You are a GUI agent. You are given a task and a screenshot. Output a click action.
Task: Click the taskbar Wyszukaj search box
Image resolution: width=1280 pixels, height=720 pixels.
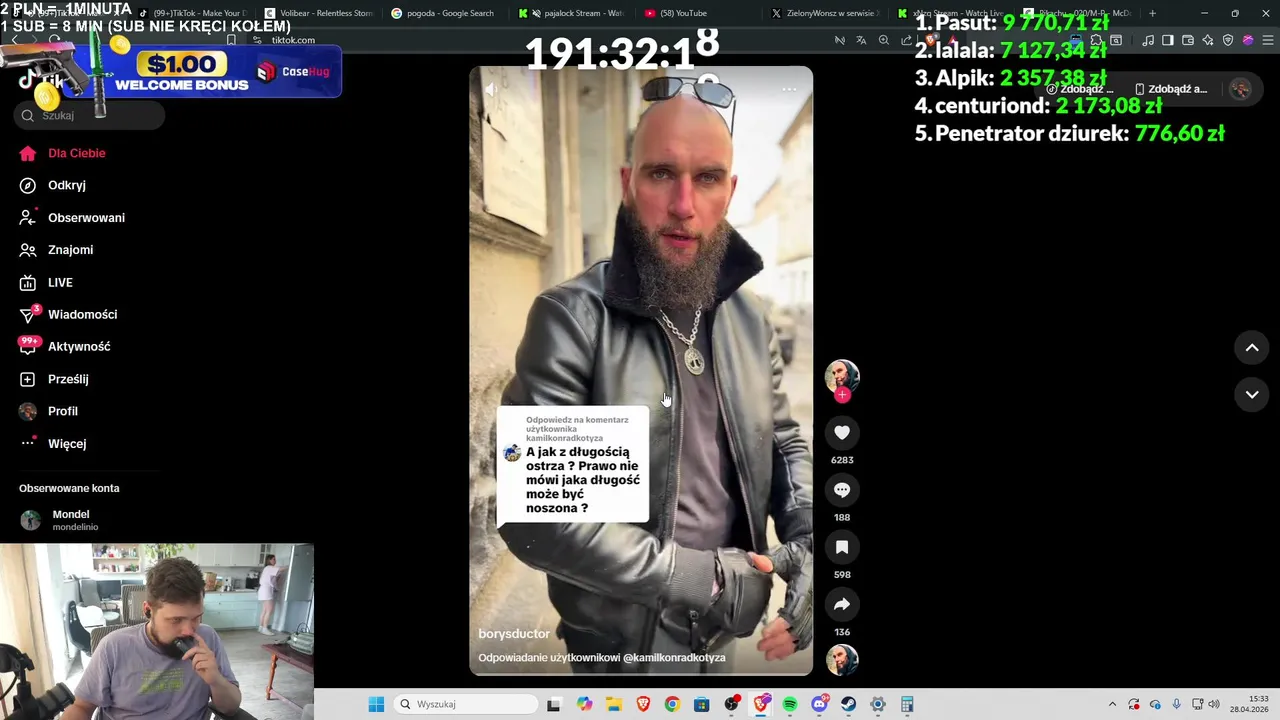point(466,704)
